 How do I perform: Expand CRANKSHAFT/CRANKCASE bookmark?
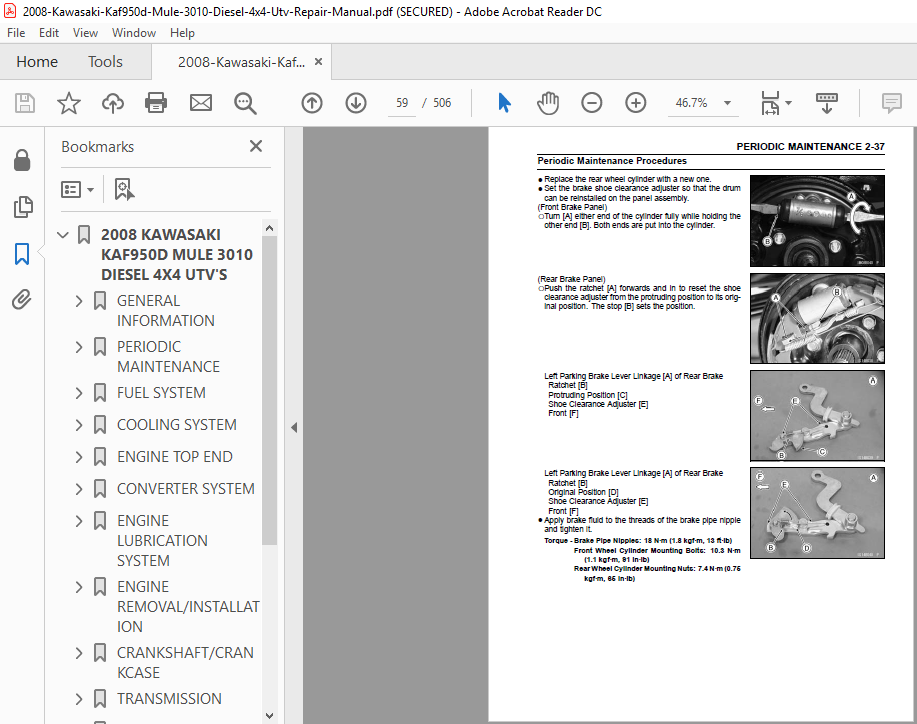point(79,653)
